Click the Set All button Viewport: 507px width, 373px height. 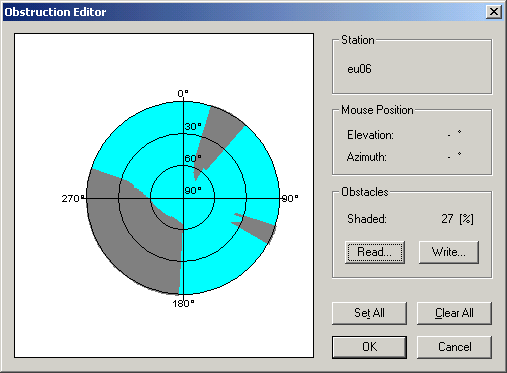(x=369, y=313)
